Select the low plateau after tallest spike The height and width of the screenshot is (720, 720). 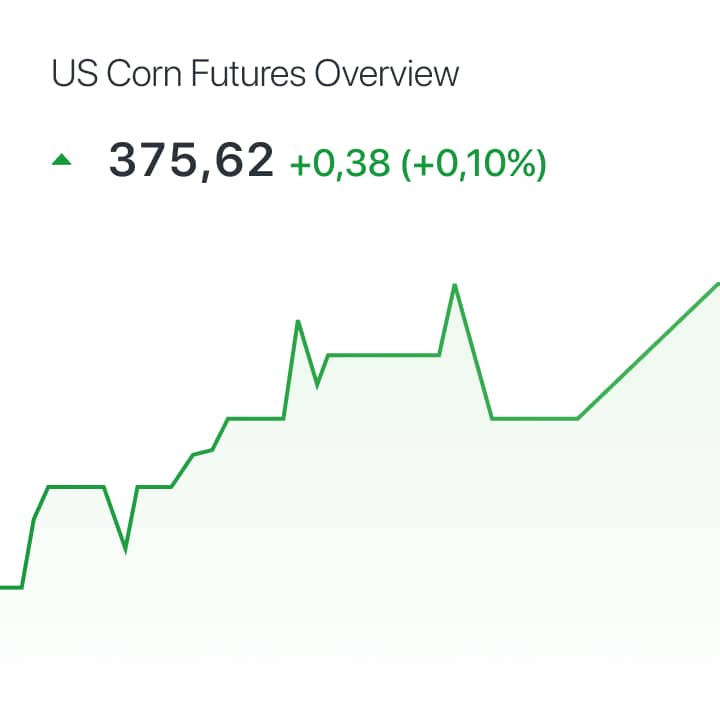tap(535, 418)
